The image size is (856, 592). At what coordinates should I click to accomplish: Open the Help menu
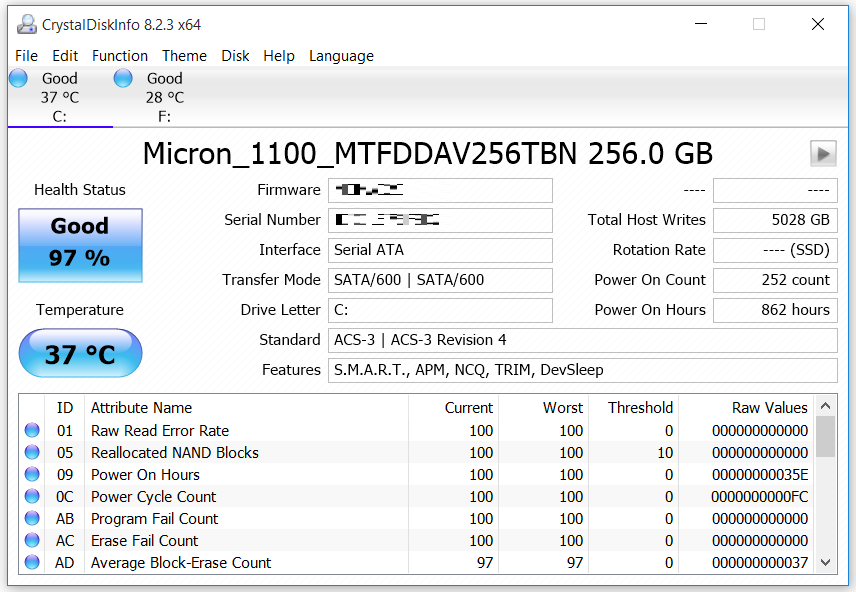(x=279, y=56)
